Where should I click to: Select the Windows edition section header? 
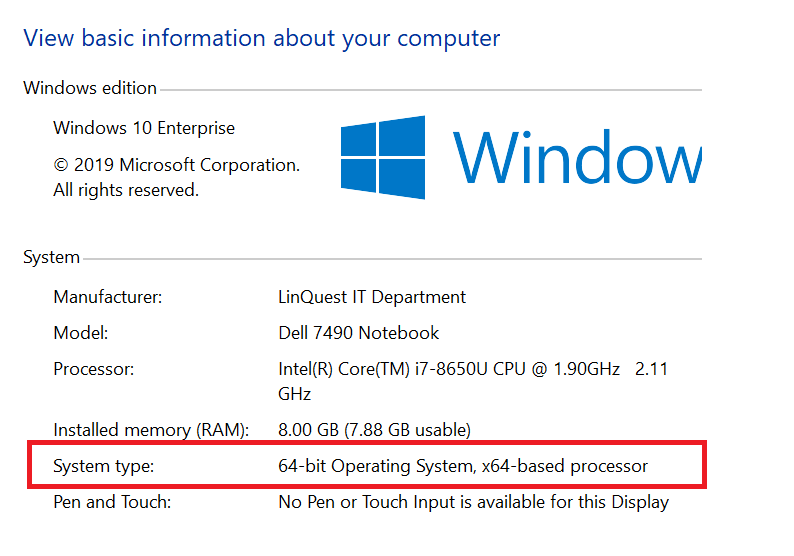coord(90,88)
